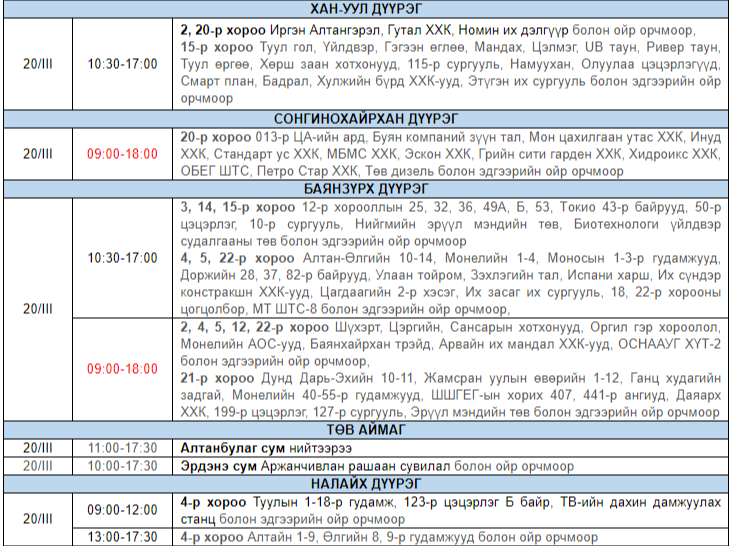The image size is (730, 547).
Task: Select the 09:00-12:00 time in Налайх section
Action: pyautogui.click(x=122, y=511)
